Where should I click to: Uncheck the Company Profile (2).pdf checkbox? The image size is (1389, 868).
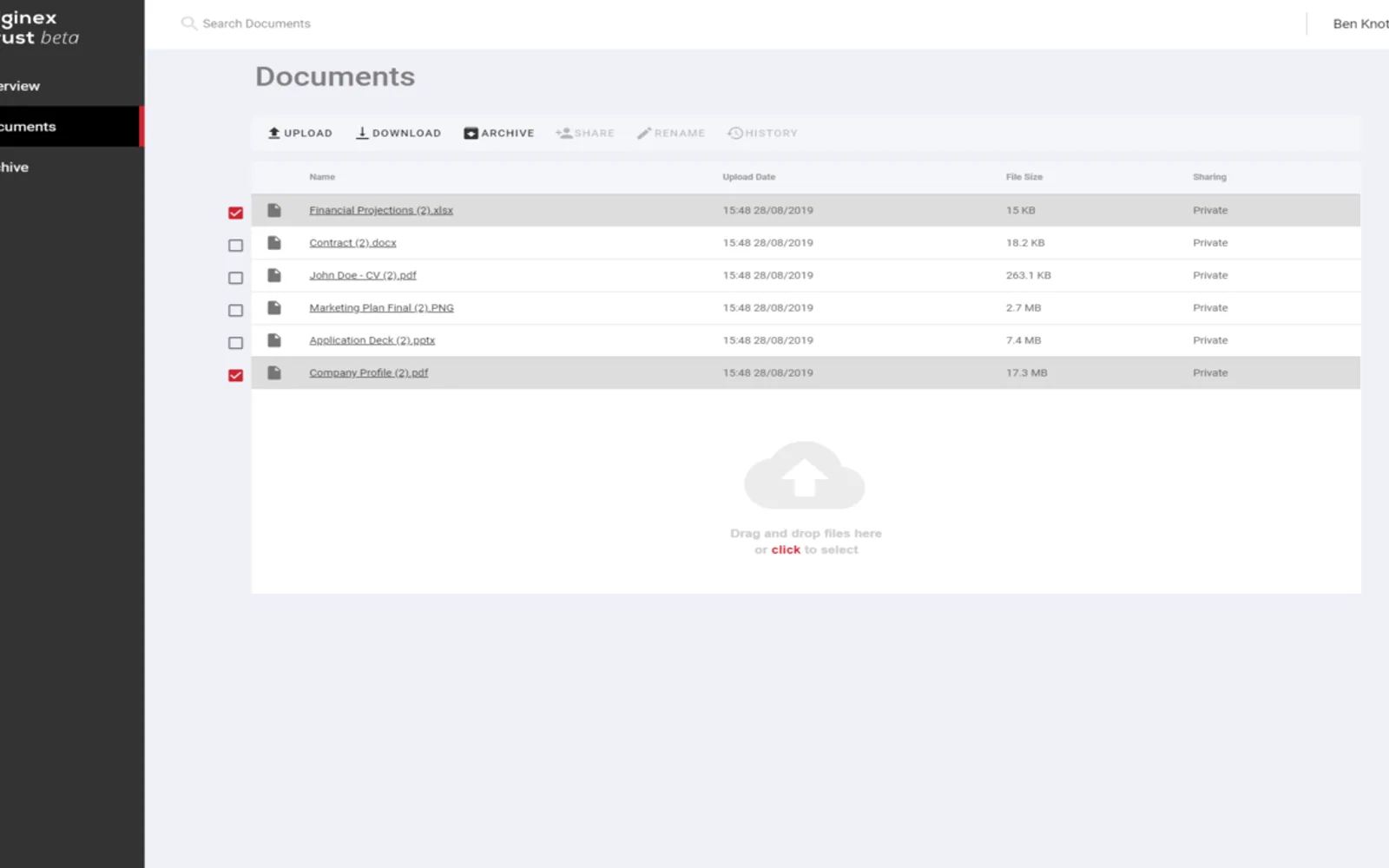[235, 375]
